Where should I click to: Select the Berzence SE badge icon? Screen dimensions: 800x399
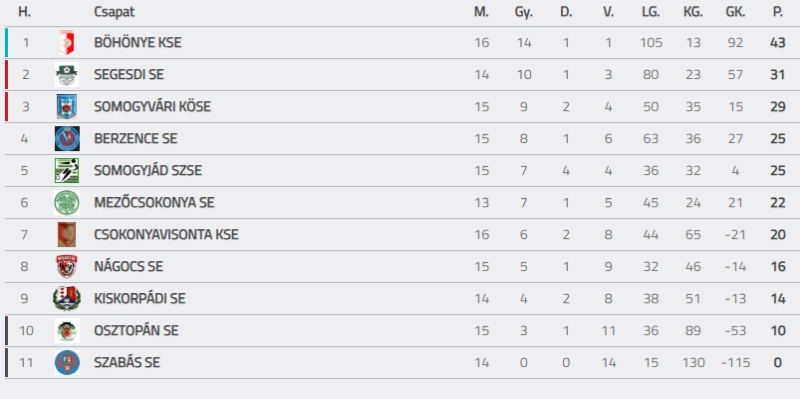pyautogui.click(x=67, y=138)
